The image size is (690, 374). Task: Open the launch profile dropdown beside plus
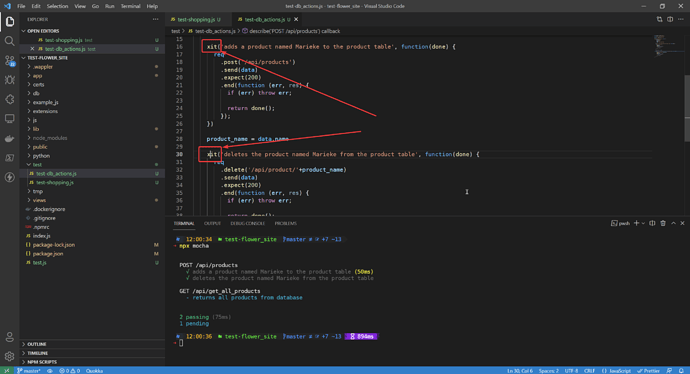[643, 224]
